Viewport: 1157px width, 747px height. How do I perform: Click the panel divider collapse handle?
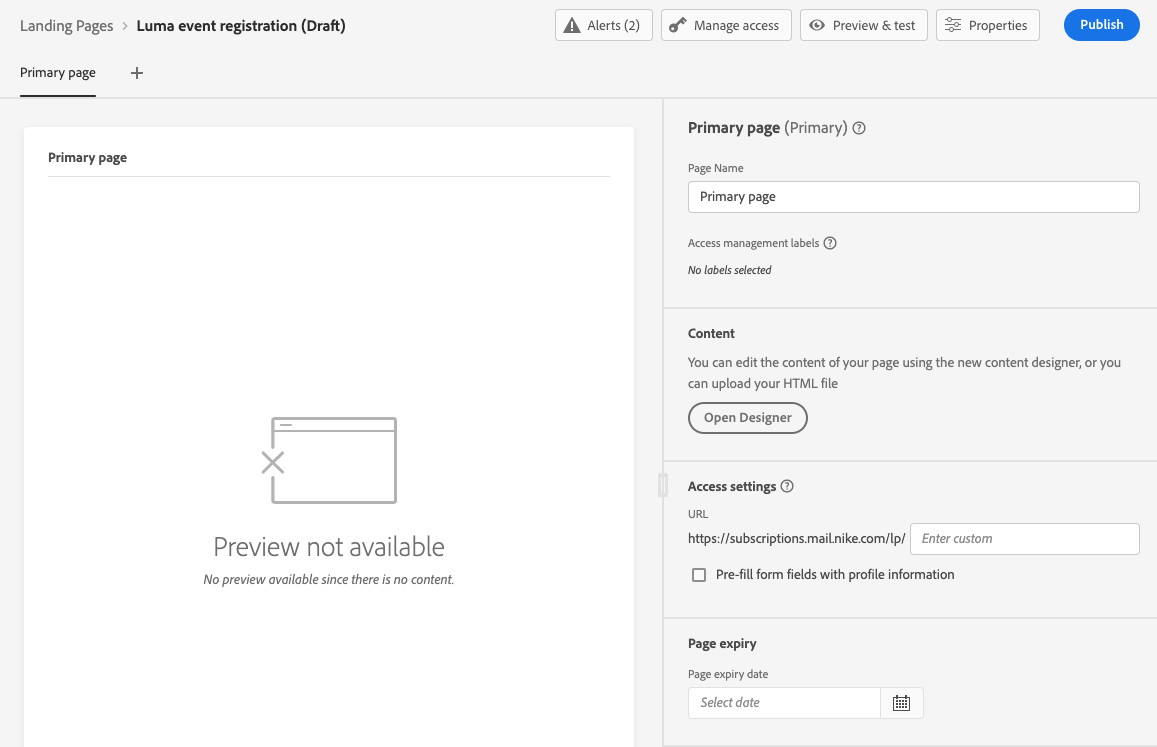tap(662, 485)
